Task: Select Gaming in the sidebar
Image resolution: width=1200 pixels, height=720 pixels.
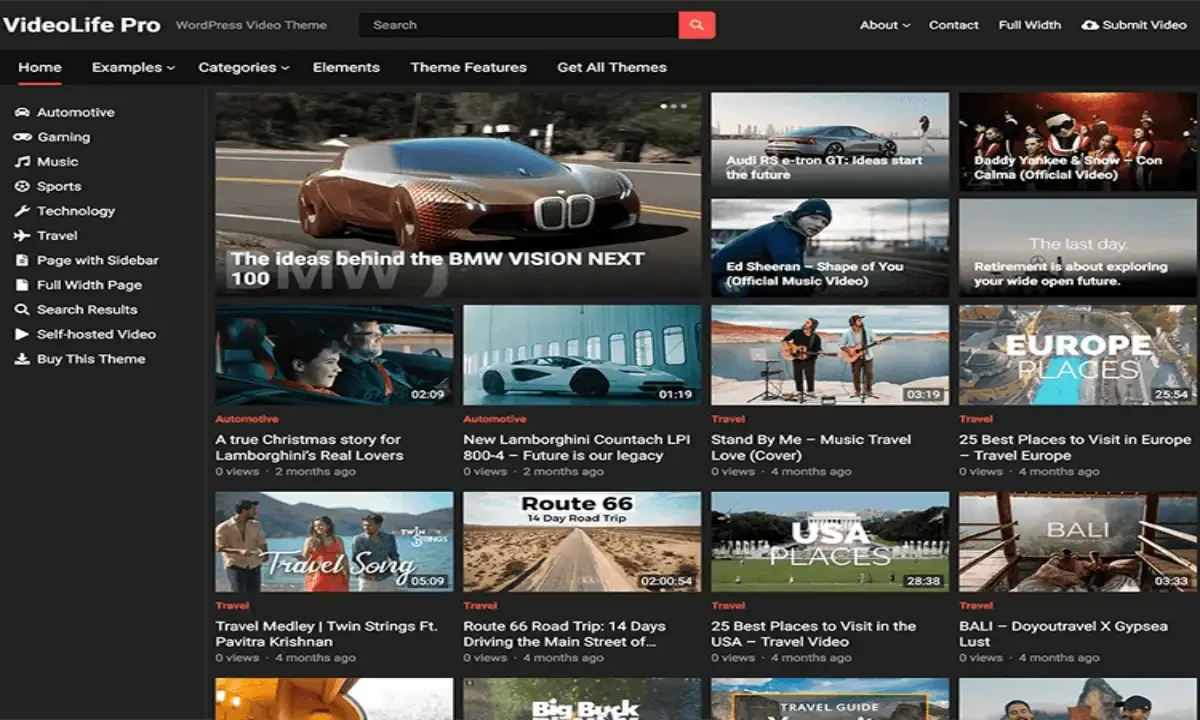Action: pos(64,137)
